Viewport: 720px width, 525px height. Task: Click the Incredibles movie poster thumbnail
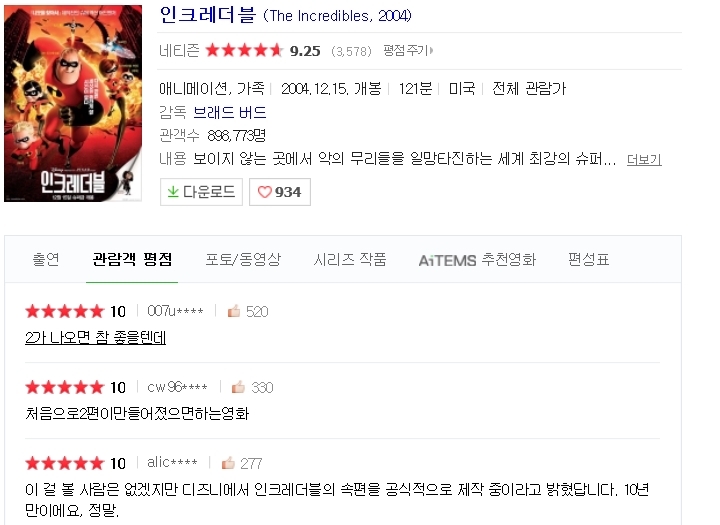click(73, 103)
